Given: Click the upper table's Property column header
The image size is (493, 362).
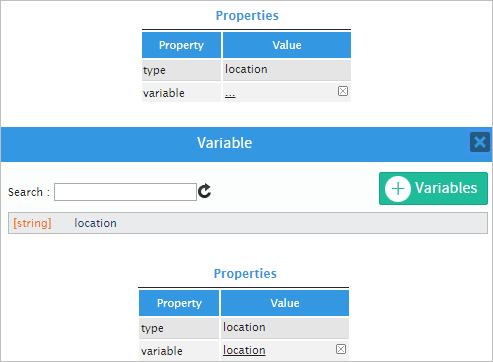Looking at the screenshot, I should pyautogui.click(x=181, y=45).
